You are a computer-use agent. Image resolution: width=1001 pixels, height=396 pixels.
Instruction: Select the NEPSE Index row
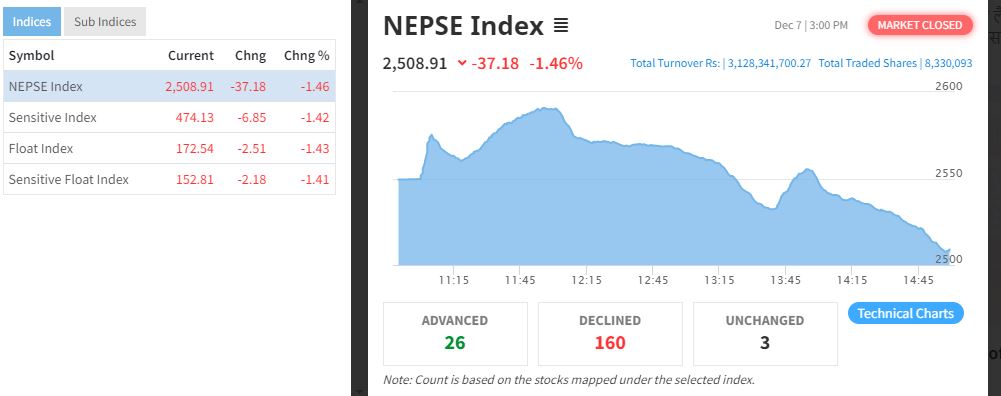coord(169,86)
